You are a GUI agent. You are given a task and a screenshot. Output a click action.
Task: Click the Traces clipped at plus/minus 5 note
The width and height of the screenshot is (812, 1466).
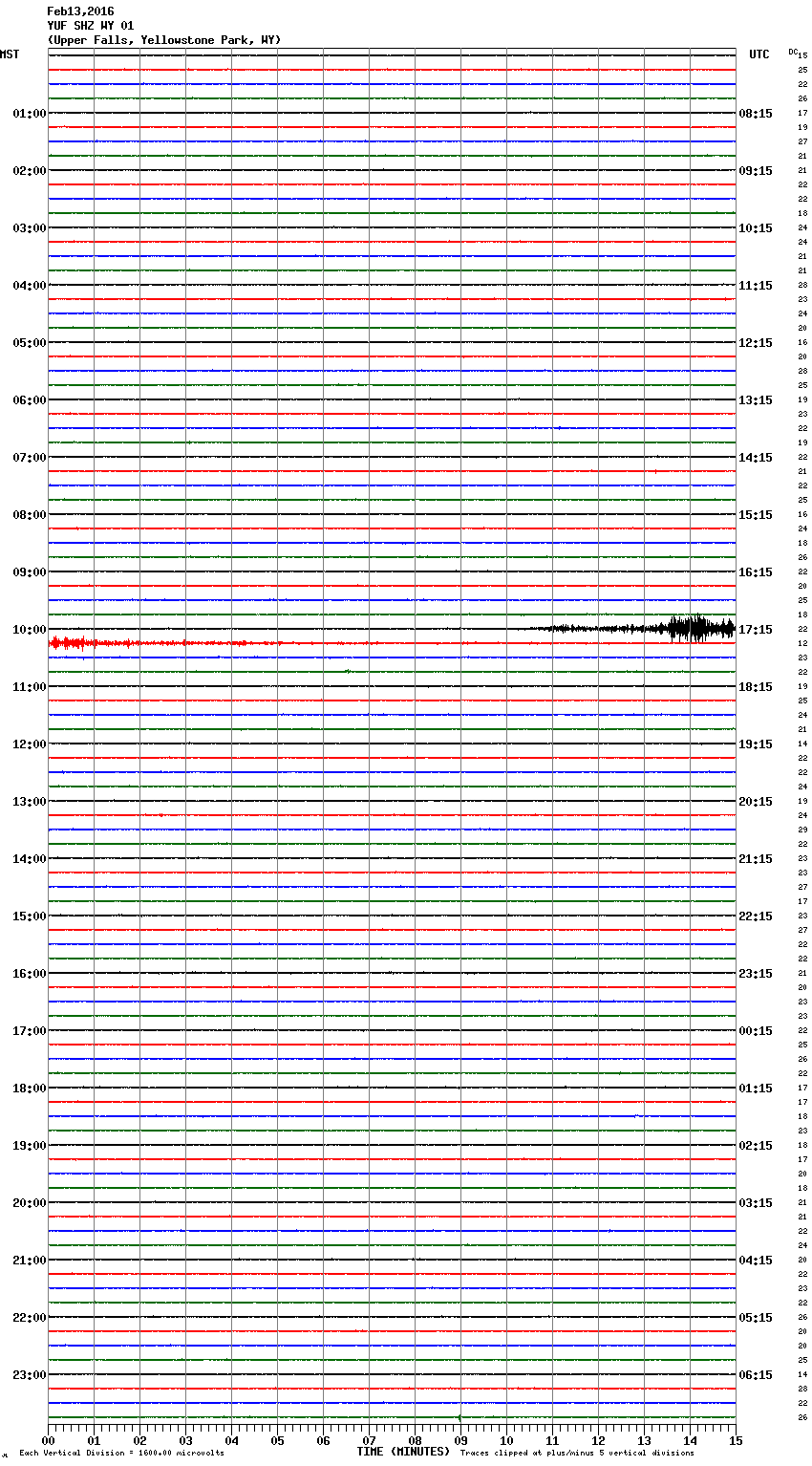577,1454
